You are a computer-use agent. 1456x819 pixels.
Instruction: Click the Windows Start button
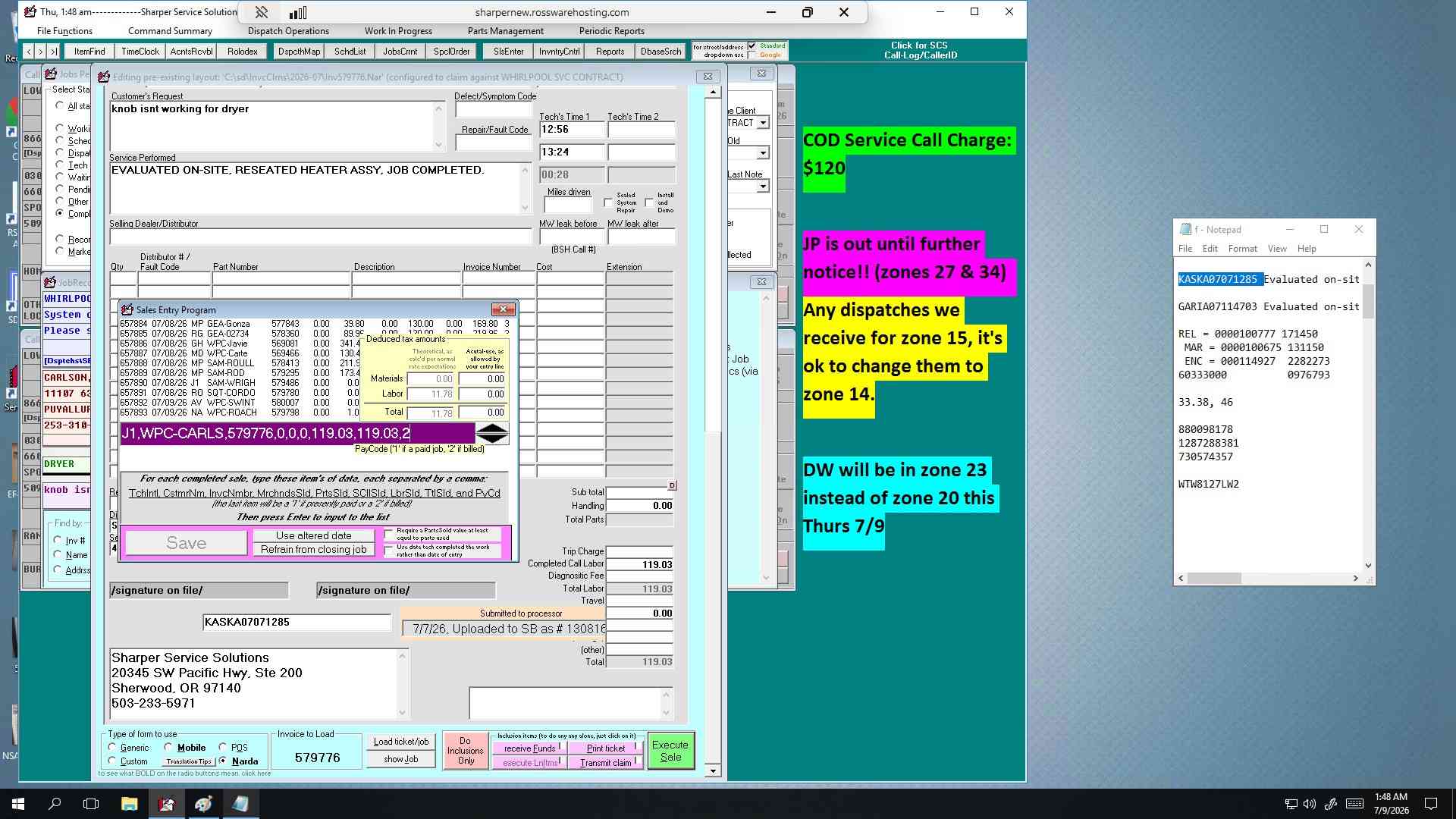point(18,804)
